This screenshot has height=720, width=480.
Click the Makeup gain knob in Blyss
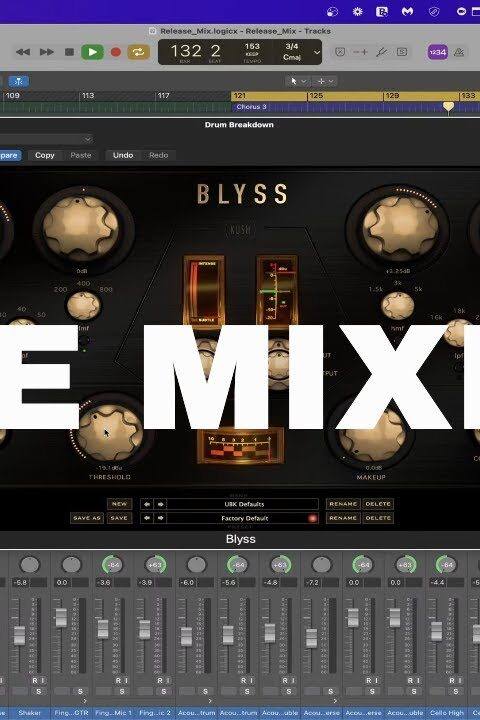point(373,434)
